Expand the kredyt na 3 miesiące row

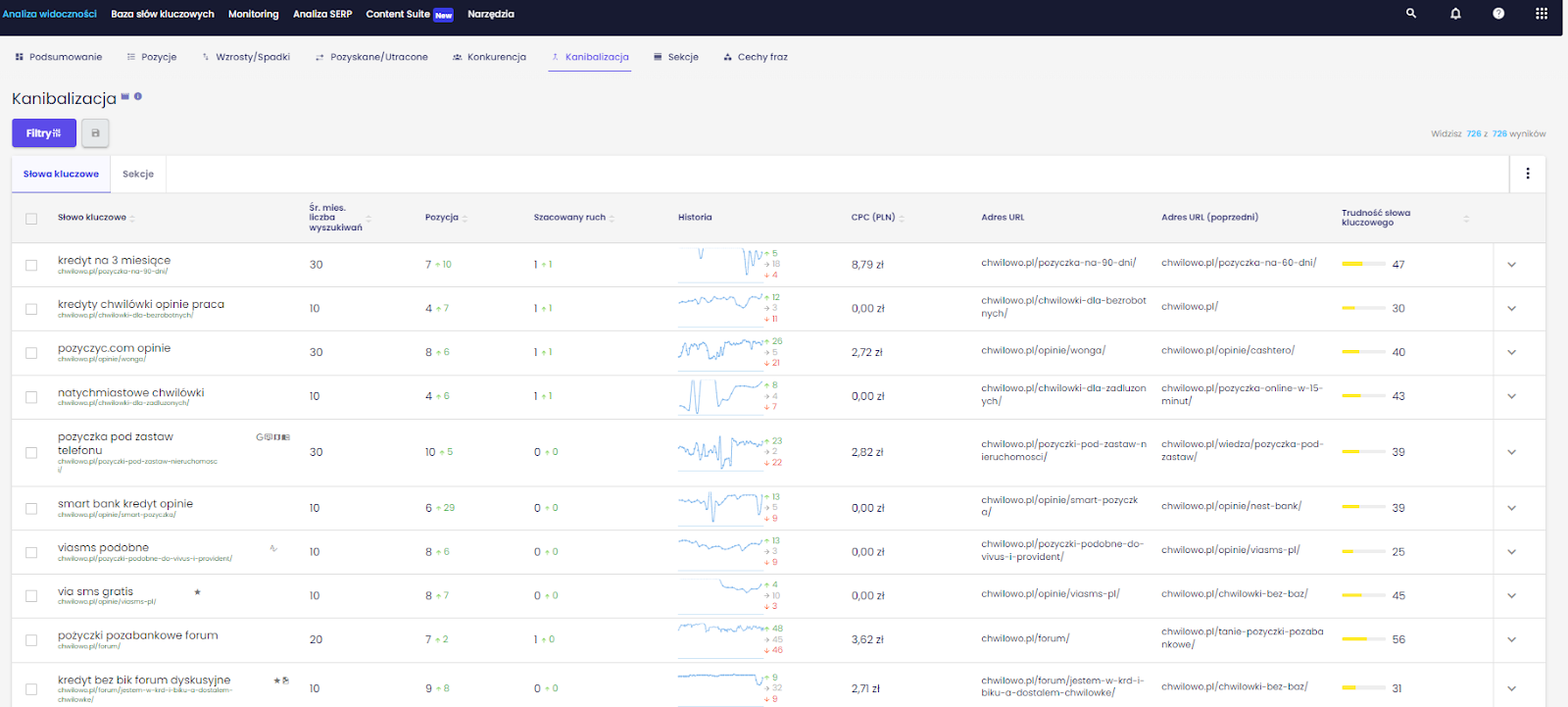tap(1511, 265)
